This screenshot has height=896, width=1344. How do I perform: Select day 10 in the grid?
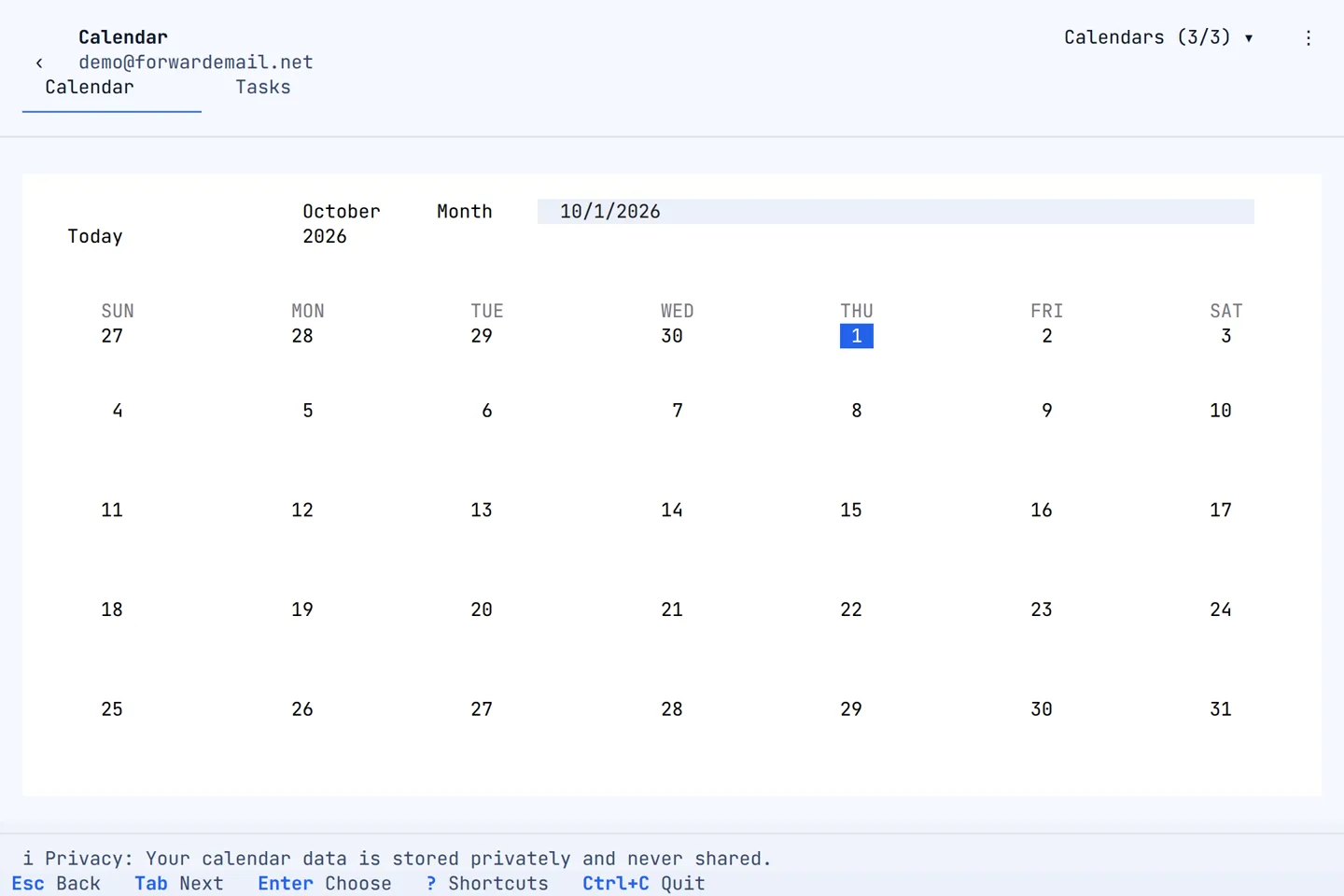point(1221,411)
